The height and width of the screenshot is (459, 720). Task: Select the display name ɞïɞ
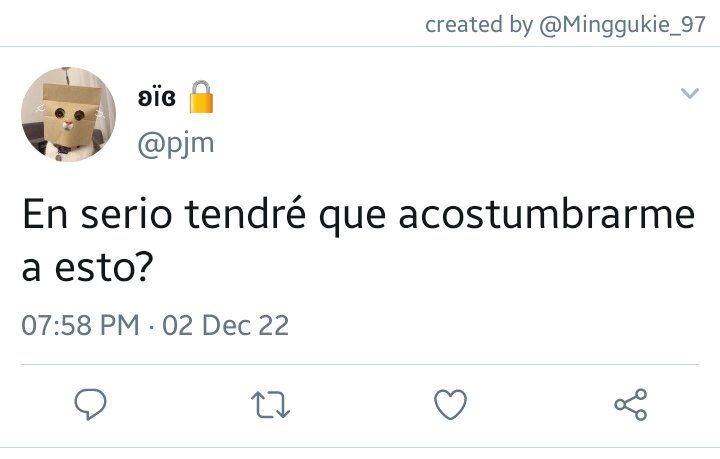click(x=157, y=97)
